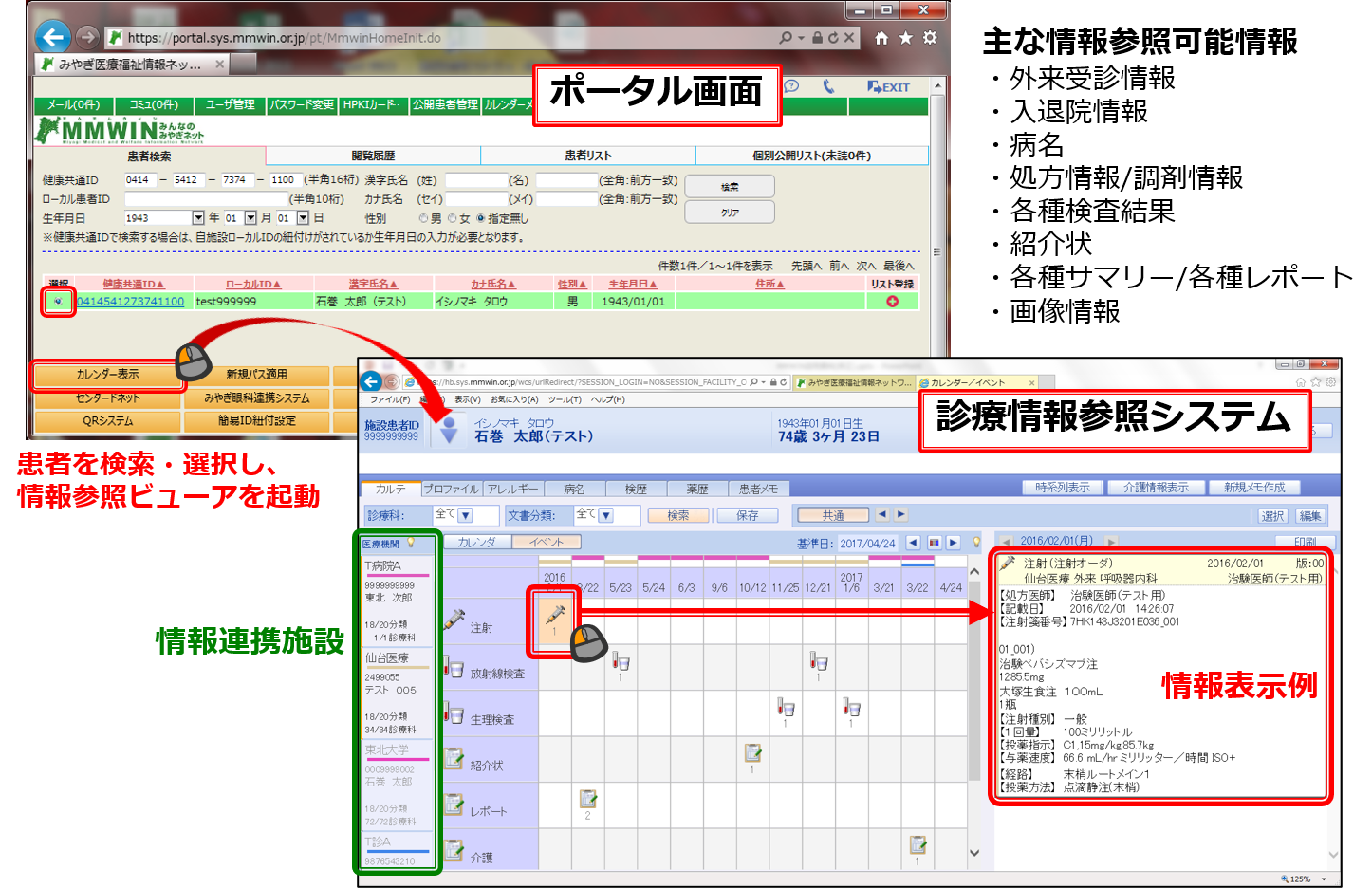Image resolution: width=1372 pixels, height=888 pixels.
Task: Open nursing care document icon in 3/22 column
Action: click(918, 846)
